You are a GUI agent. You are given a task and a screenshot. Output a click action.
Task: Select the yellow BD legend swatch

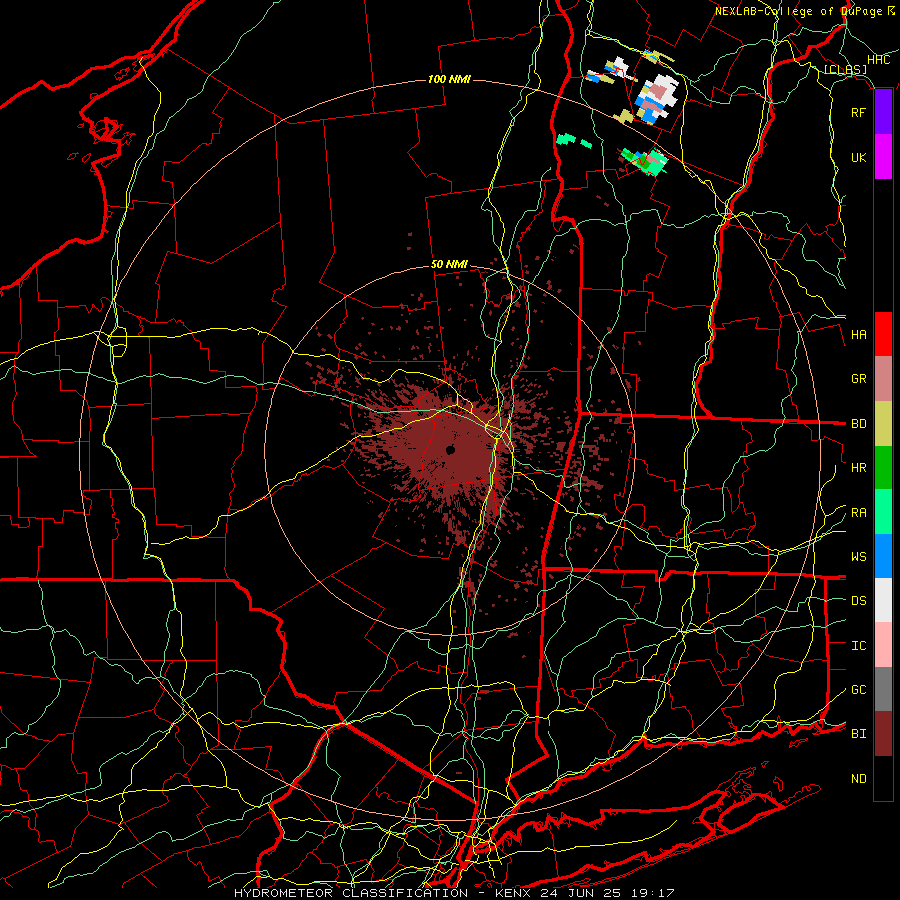[x=883, y=424]
